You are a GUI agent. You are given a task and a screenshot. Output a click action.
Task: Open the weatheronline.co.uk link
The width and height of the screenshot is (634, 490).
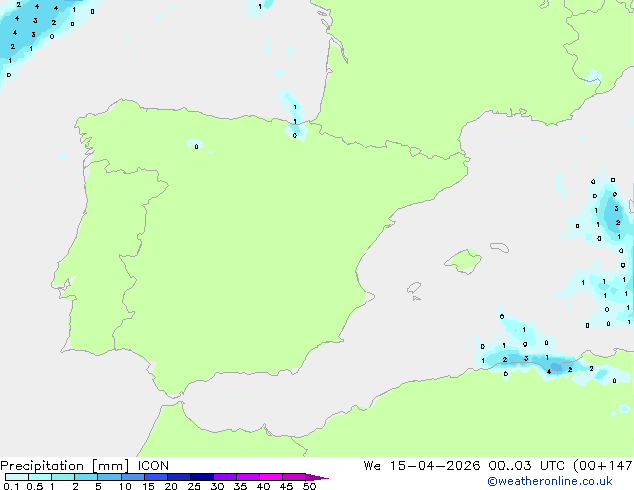550,481
